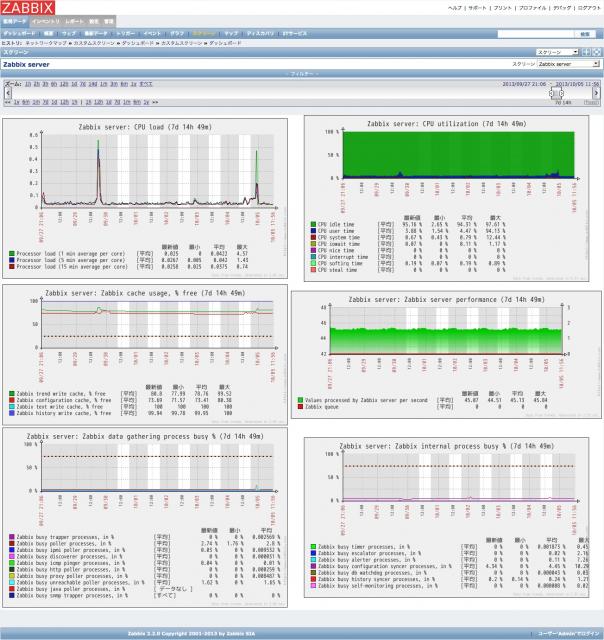Go to ダッシュボード submenu item

[x=19, y=33]
